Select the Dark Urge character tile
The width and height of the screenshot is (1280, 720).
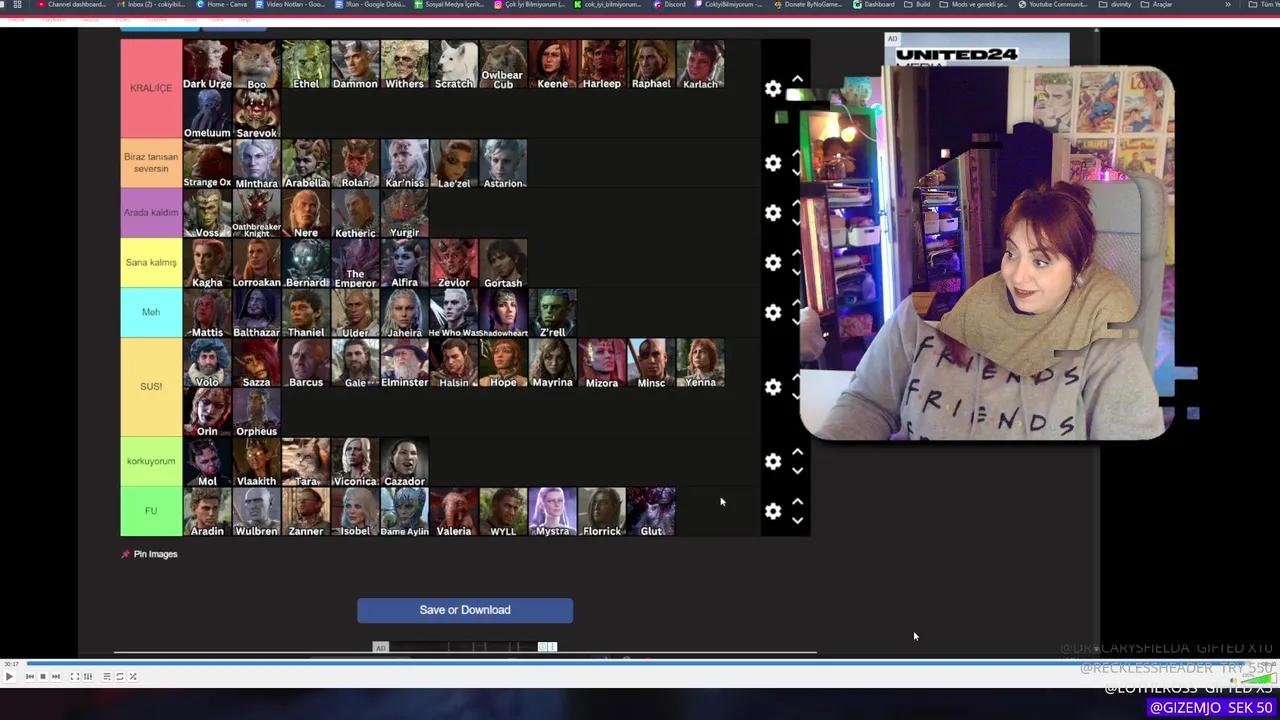207,64
